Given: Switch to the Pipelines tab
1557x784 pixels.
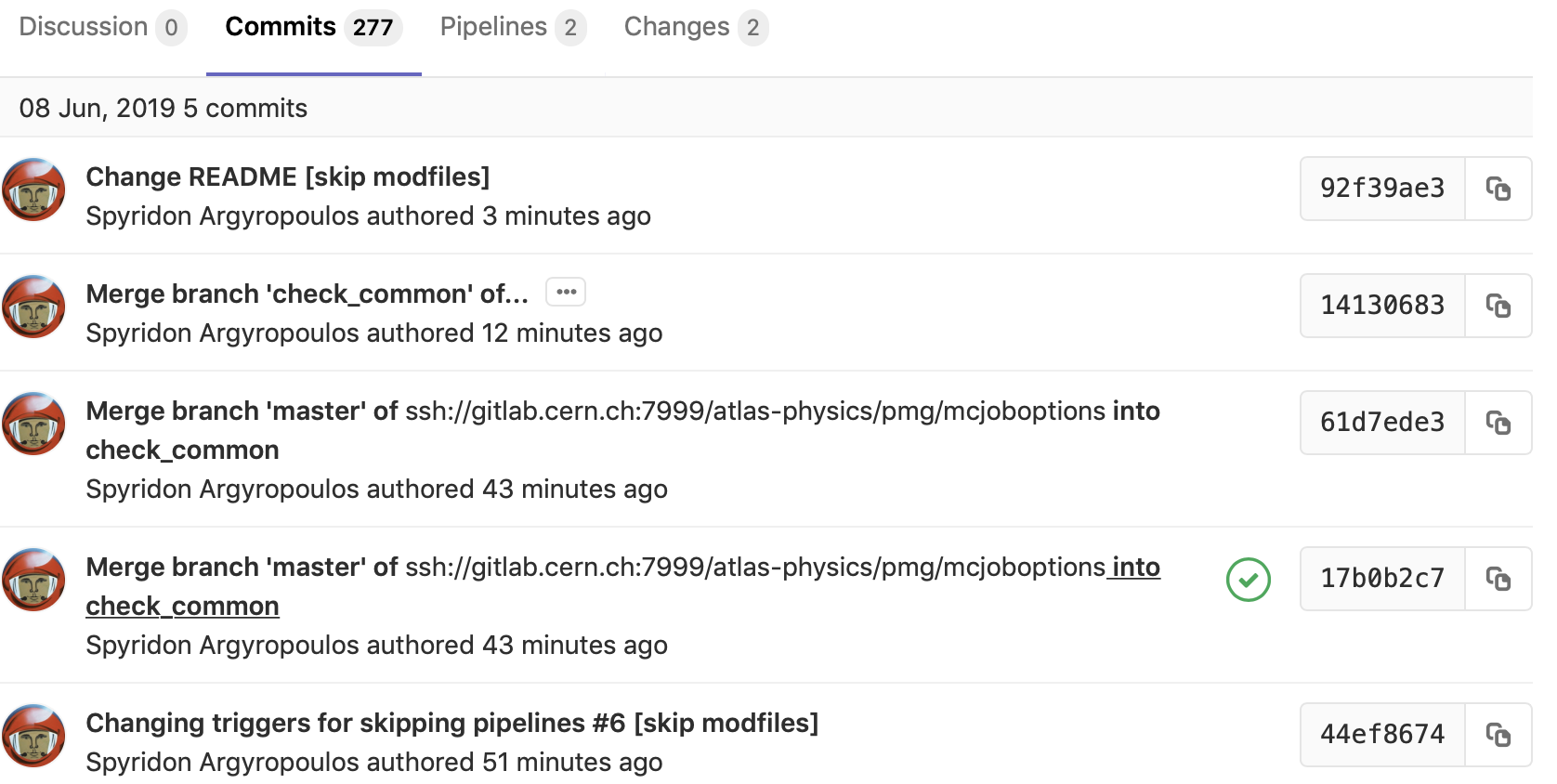Looking at the screenshot, I should pos(513,27).
